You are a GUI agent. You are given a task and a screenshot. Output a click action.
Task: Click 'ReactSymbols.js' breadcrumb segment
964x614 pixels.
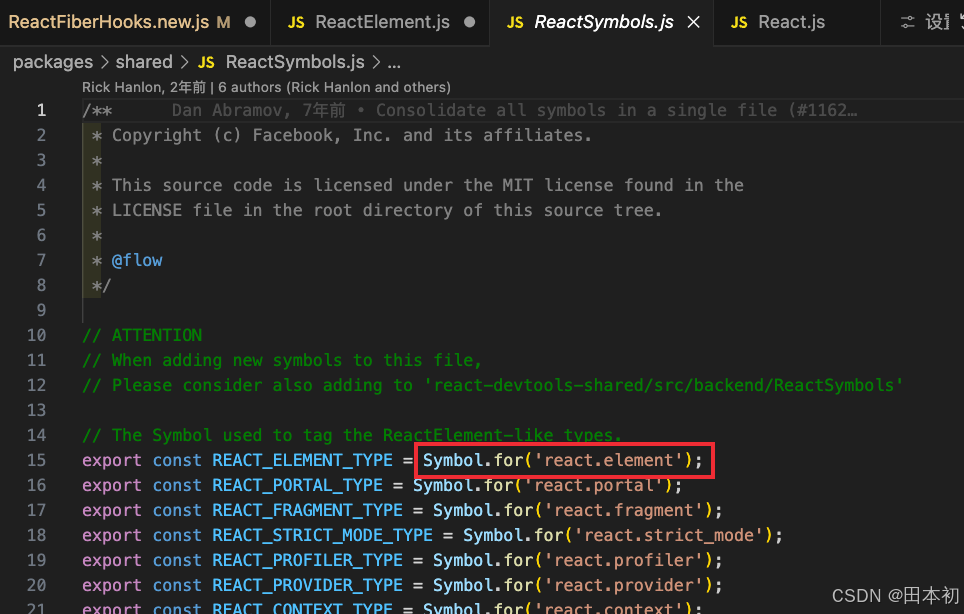coord(295,62)
